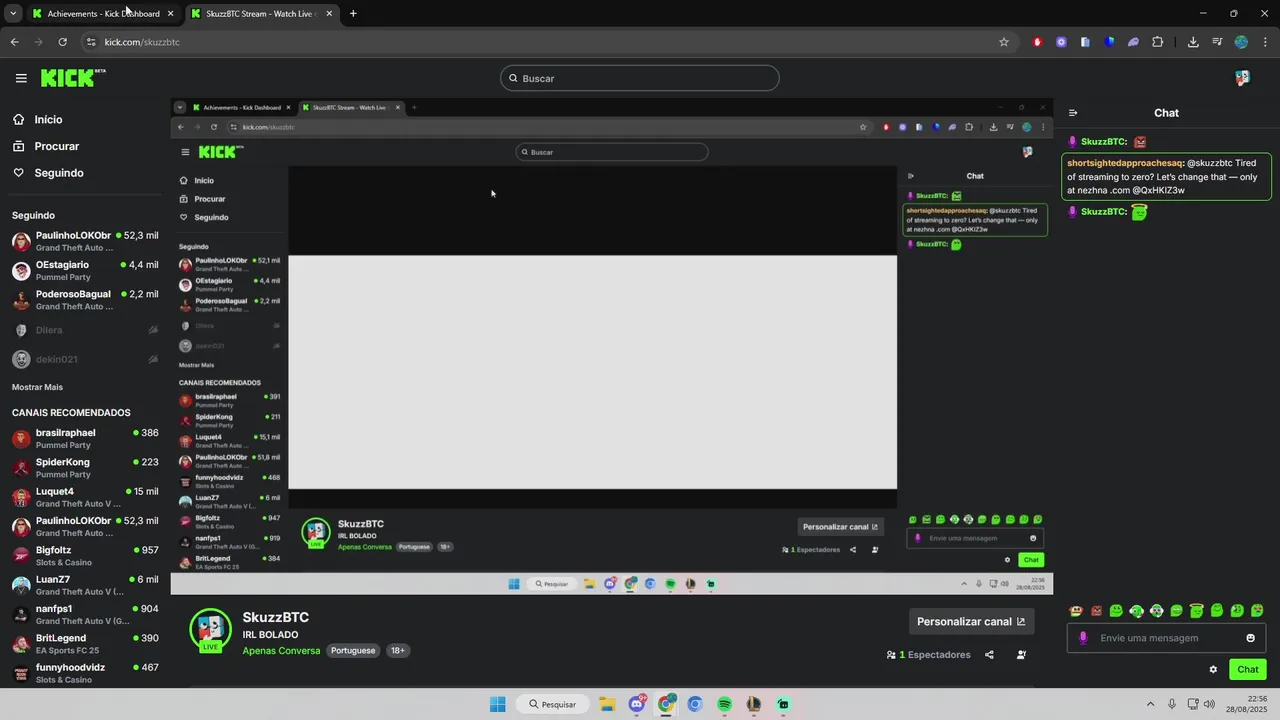Open PaulinhoLOKObr under the page's Seguindo list

85,241
